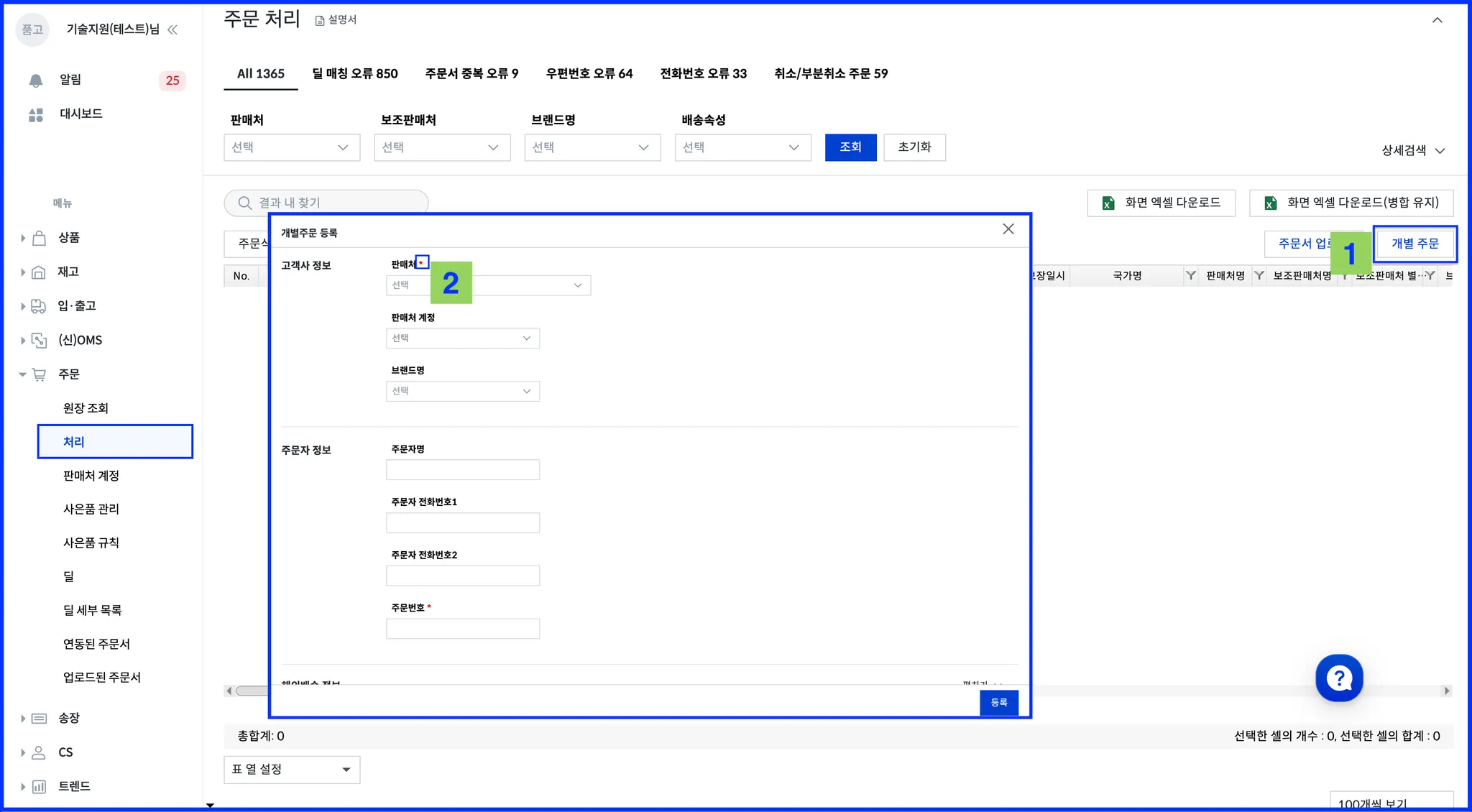The image size is (1472, 812).
Task: Click the search magnifier in 결과 내 찾기
Action: pos(245,203)
